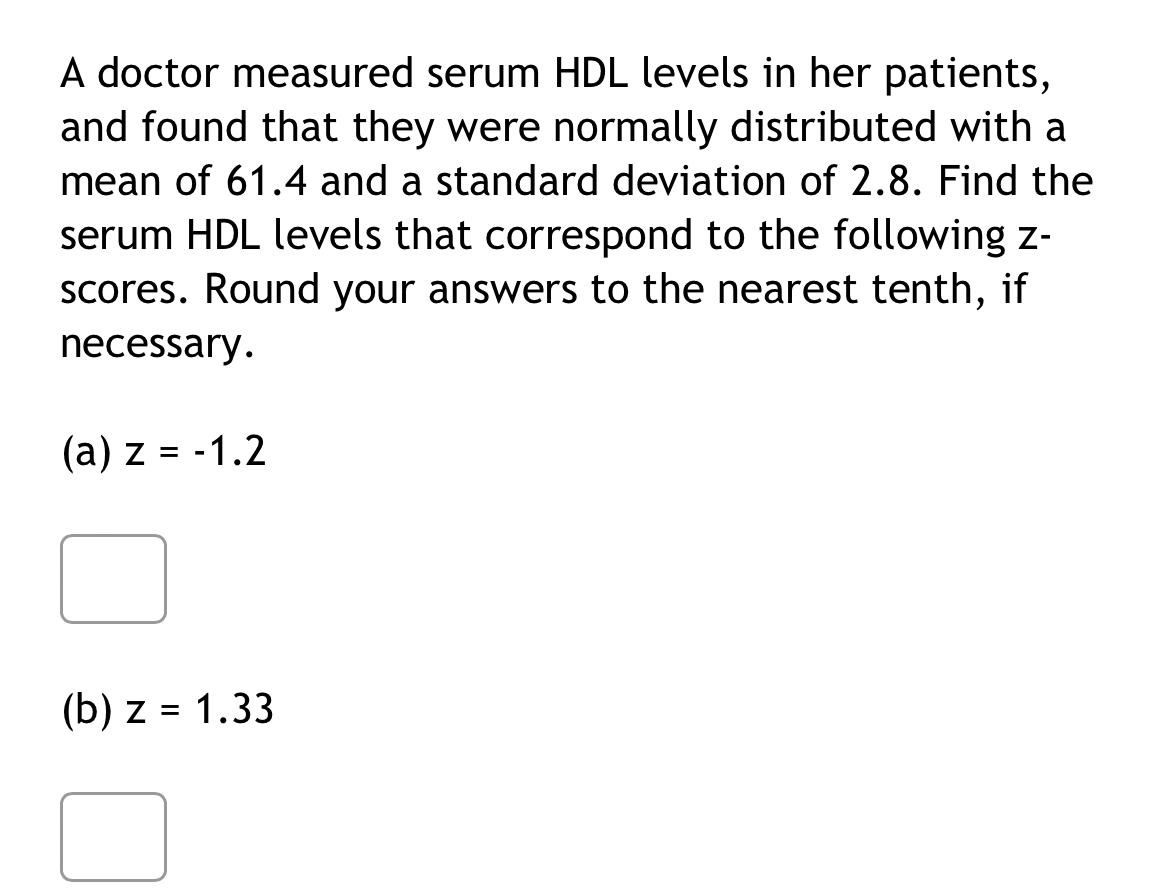1170x893 pixels.
Task: Click the word "necessary" ending the instructions
Action: click(x=150, y=343)
